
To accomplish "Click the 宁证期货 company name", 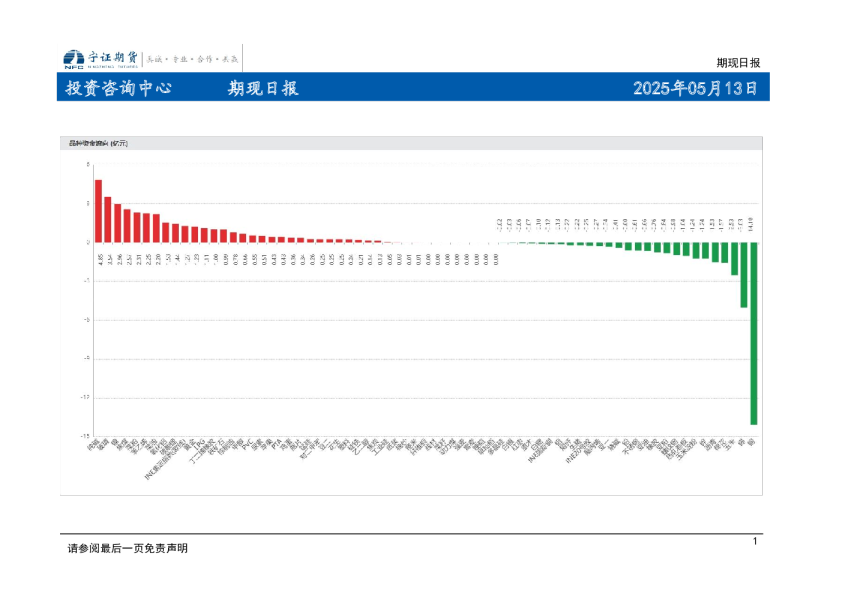I will point(112,58).
